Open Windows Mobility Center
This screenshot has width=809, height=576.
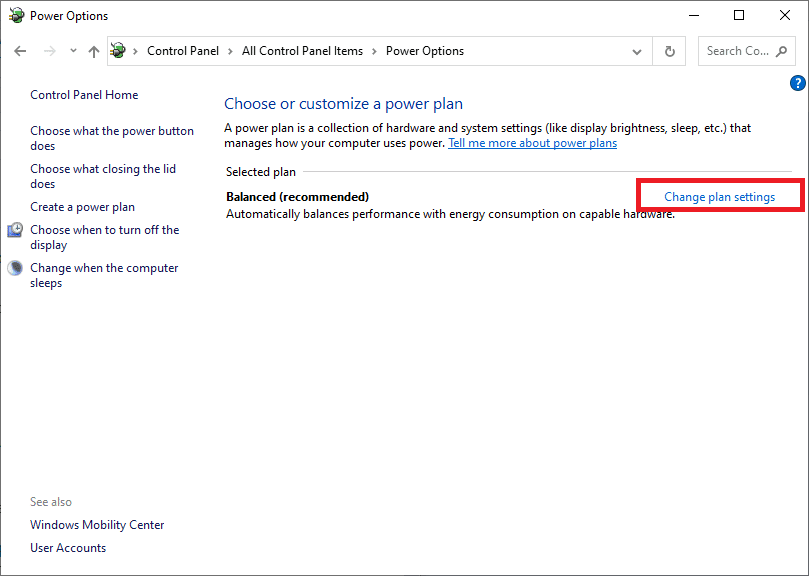click(97, 525)
